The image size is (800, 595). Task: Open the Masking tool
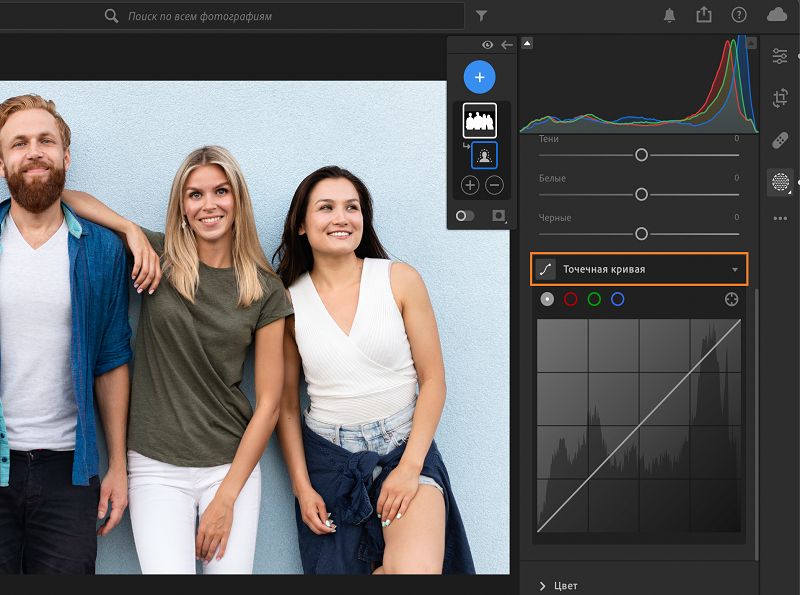click(x=780, y=182)
